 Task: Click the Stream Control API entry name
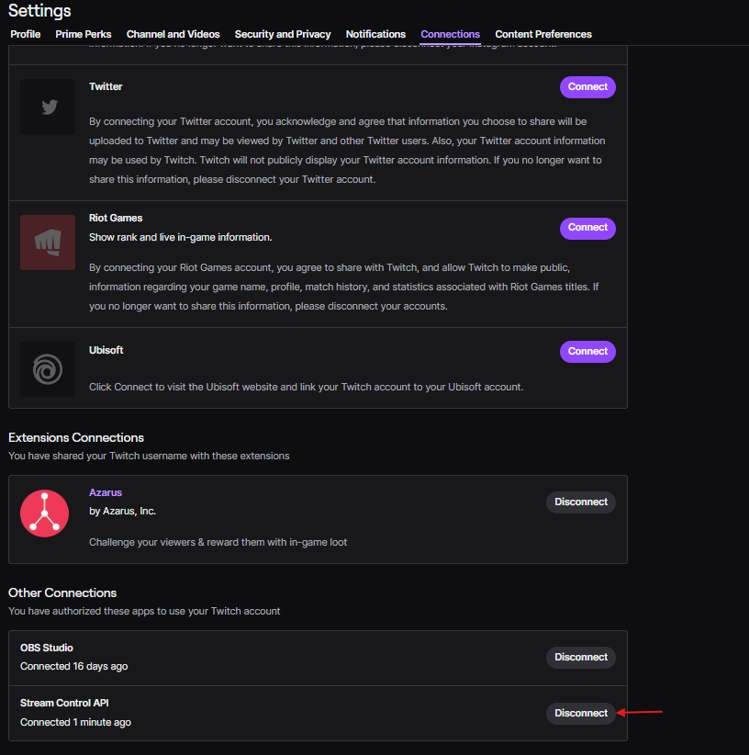pos(65,704)
